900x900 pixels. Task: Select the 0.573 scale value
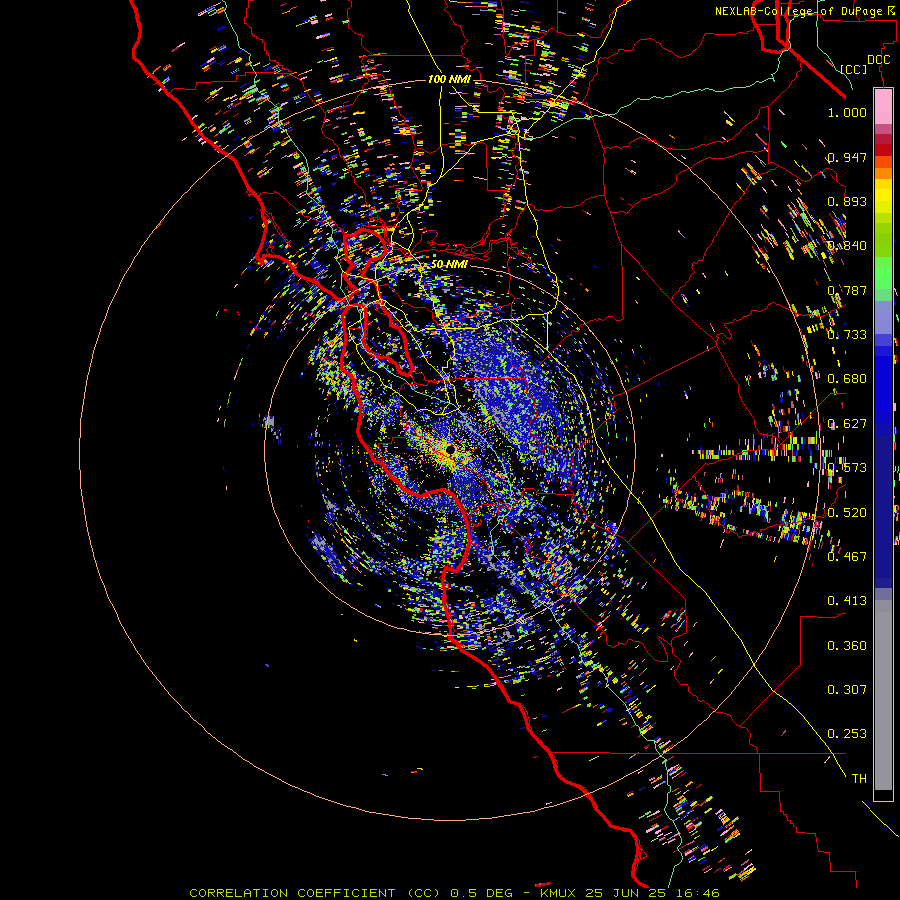pyautogui.click(x=847, y=468)
